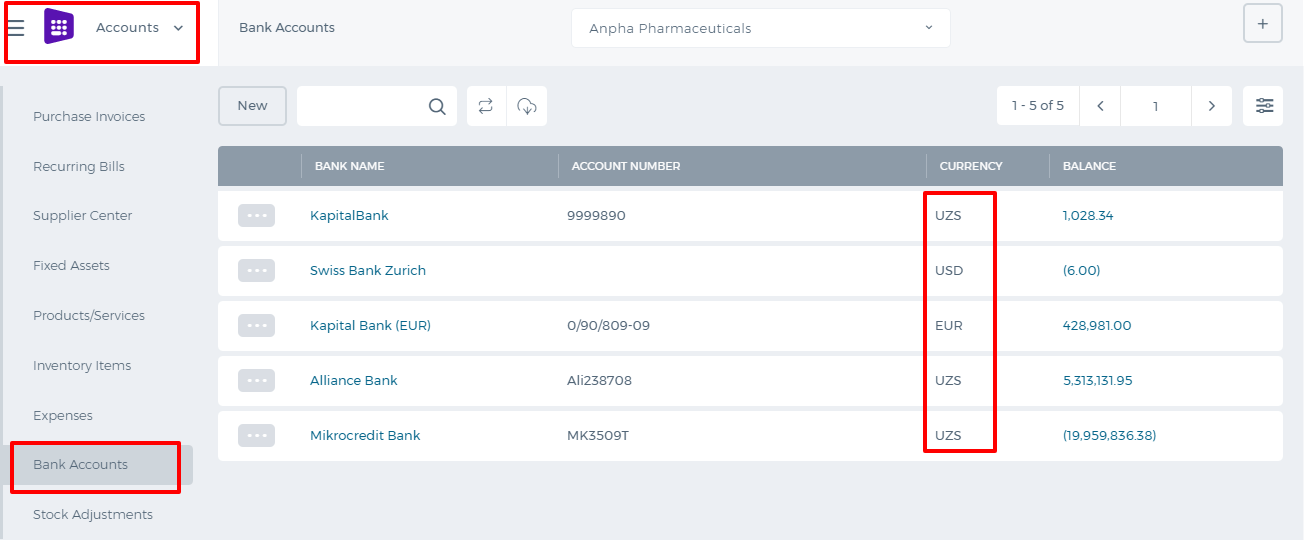
Task: Open Mikrocredit Bank balance link
Action: pos(1109,435)
